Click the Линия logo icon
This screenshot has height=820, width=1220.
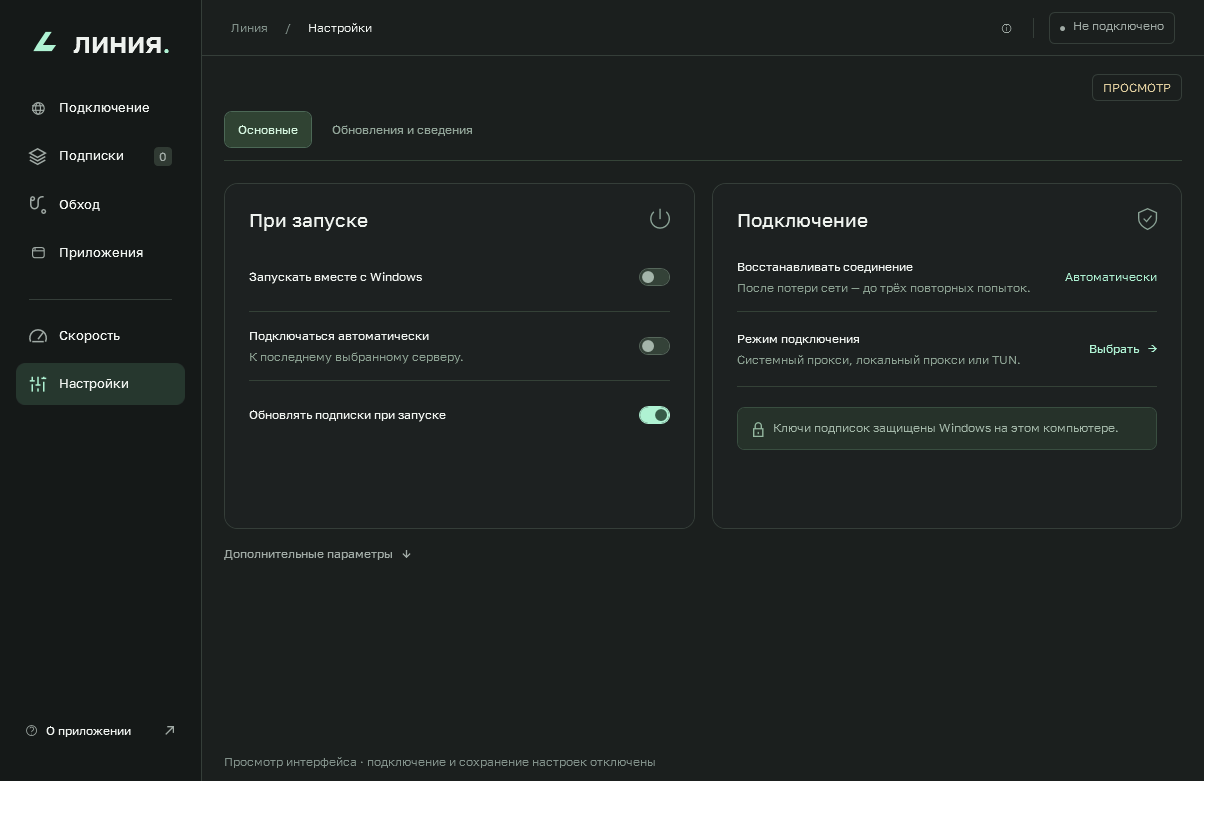[44, 42]
